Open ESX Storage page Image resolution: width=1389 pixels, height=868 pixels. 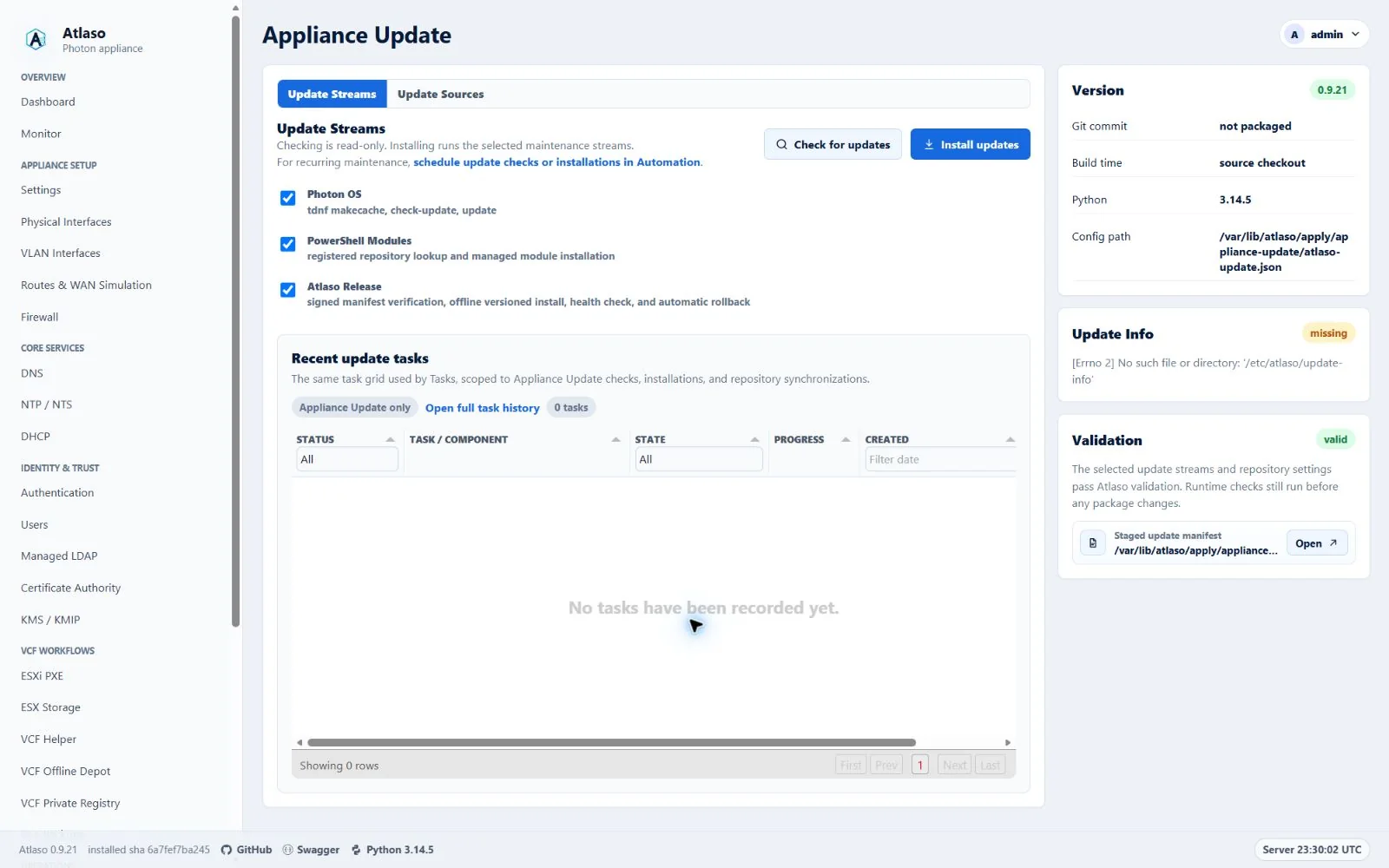pos(50,708)
